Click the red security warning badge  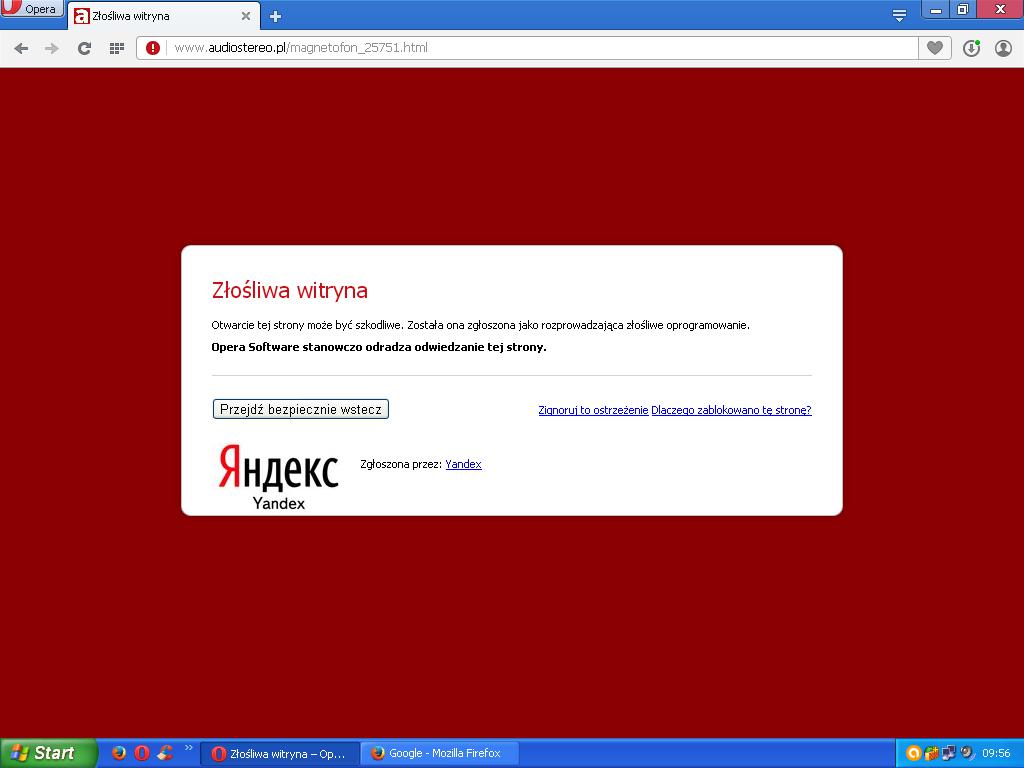tap(153, 48)
